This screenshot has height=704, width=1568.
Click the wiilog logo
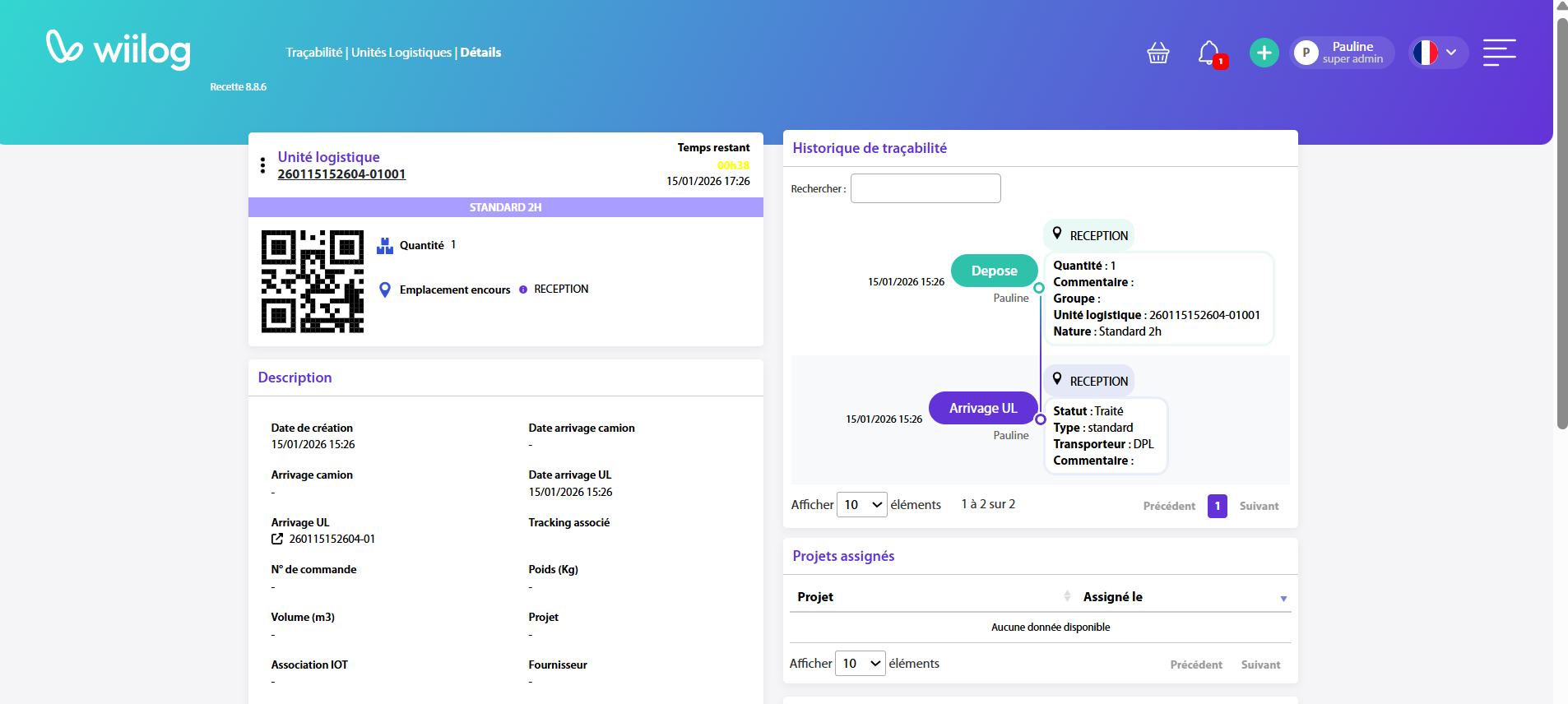point(118,49)
